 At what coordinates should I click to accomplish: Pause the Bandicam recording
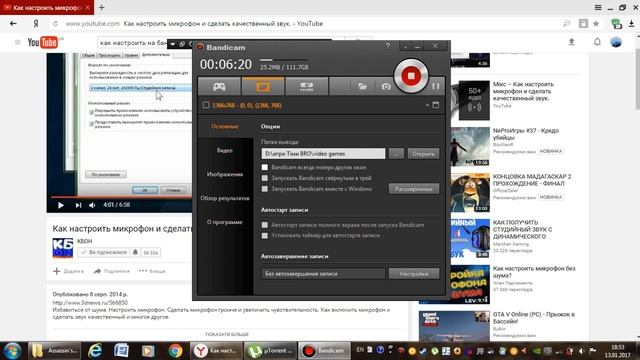point(436,86)
